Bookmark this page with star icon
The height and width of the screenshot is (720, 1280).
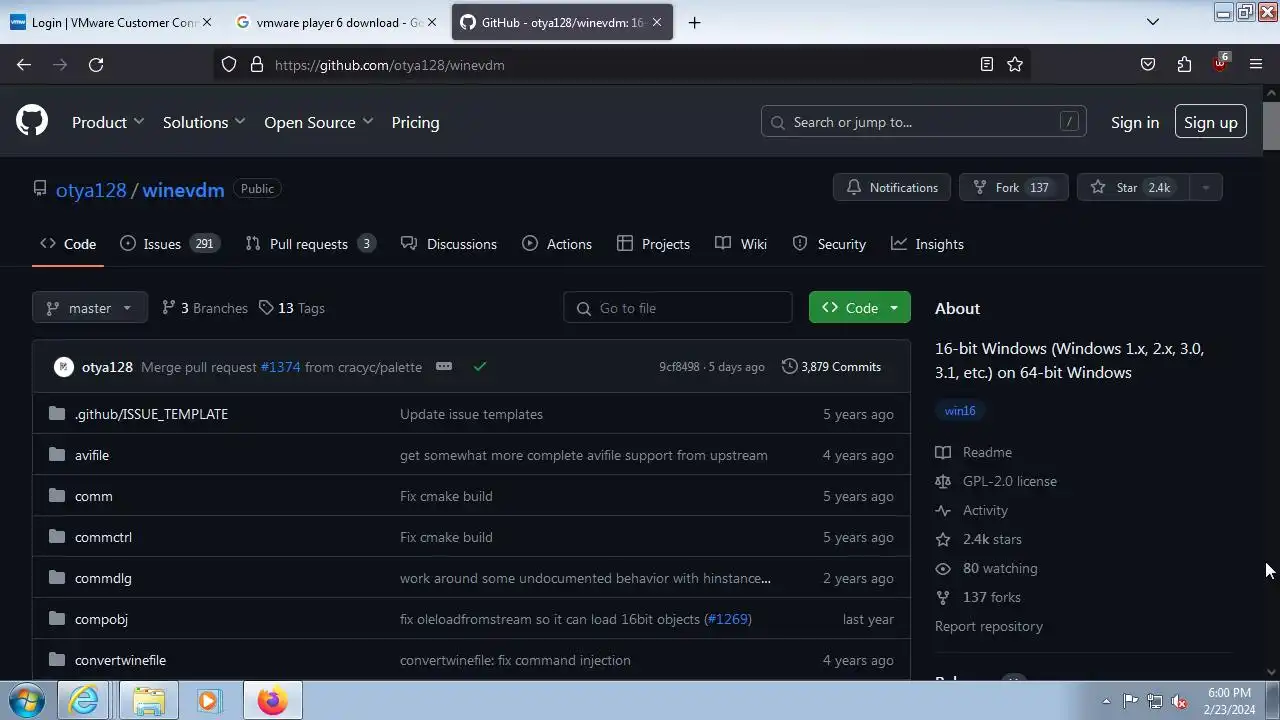1015,65
